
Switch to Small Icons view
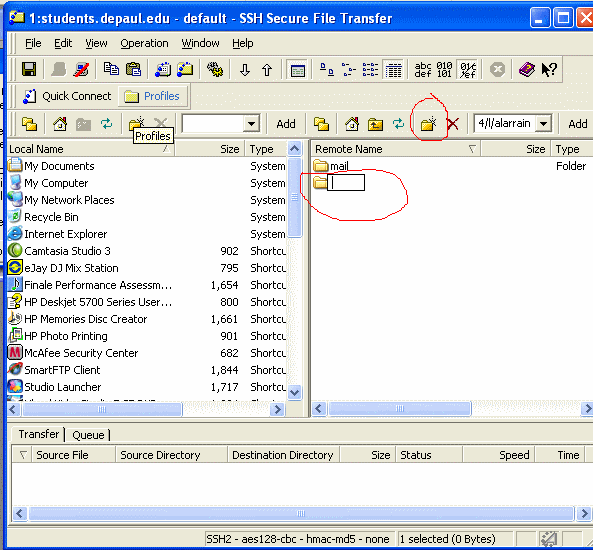(x=348, y=70)
